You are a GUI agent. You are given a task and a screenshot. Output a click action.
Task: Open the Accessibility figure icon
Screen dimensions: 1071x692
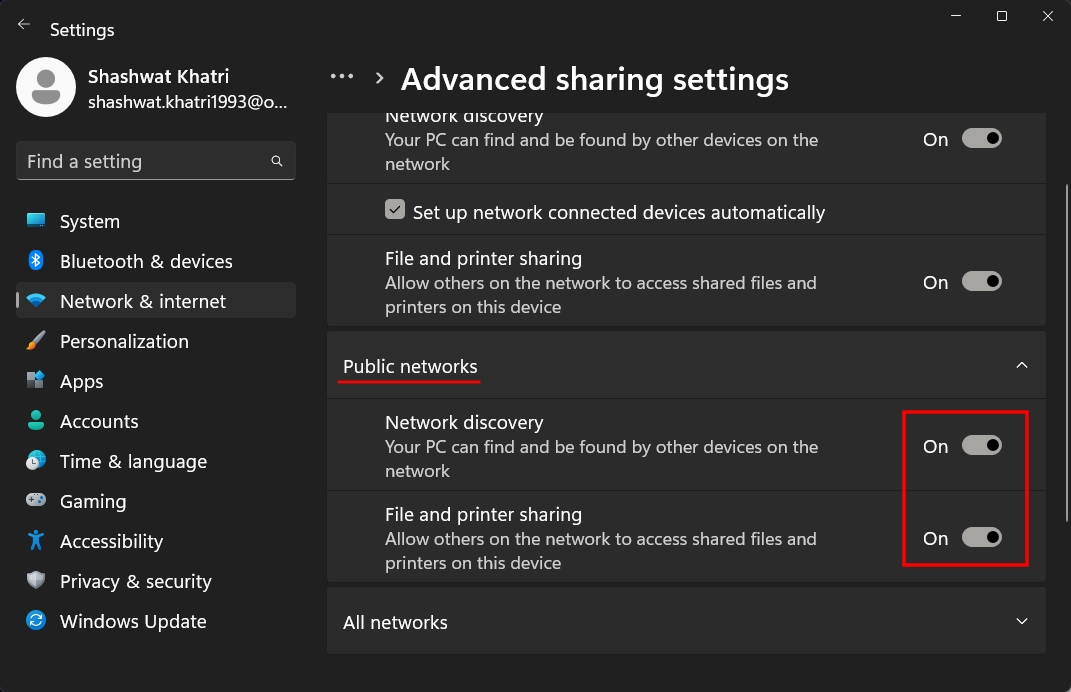pyautogui.click(x=36, y=541)
